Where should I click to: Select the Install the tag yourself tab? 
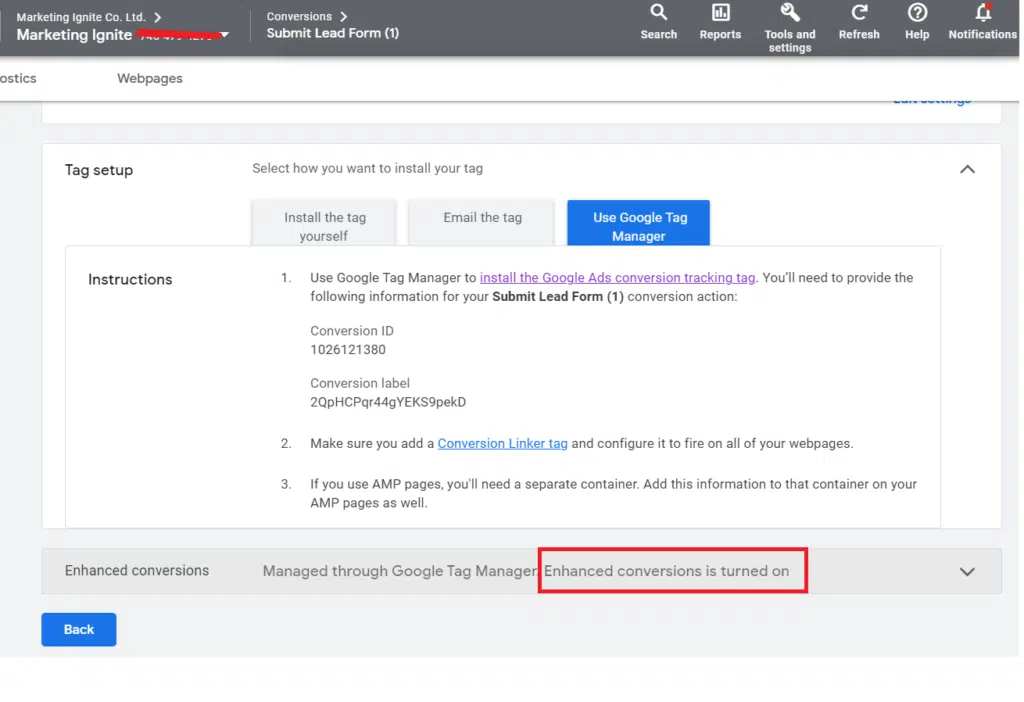(x=324, y=226)
